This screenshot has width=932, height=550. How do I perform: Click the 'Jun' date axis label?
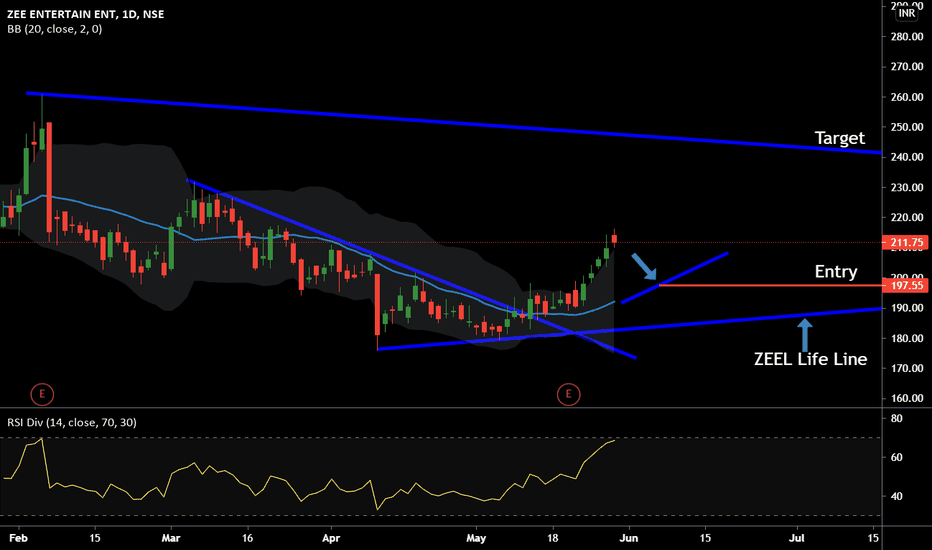click(x=628, y=538)
